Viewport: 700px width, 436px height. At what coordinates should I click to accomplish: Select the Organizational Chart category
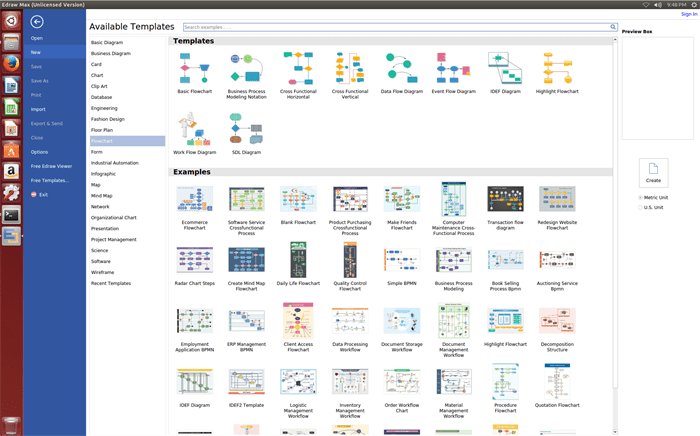pos(113,218)
